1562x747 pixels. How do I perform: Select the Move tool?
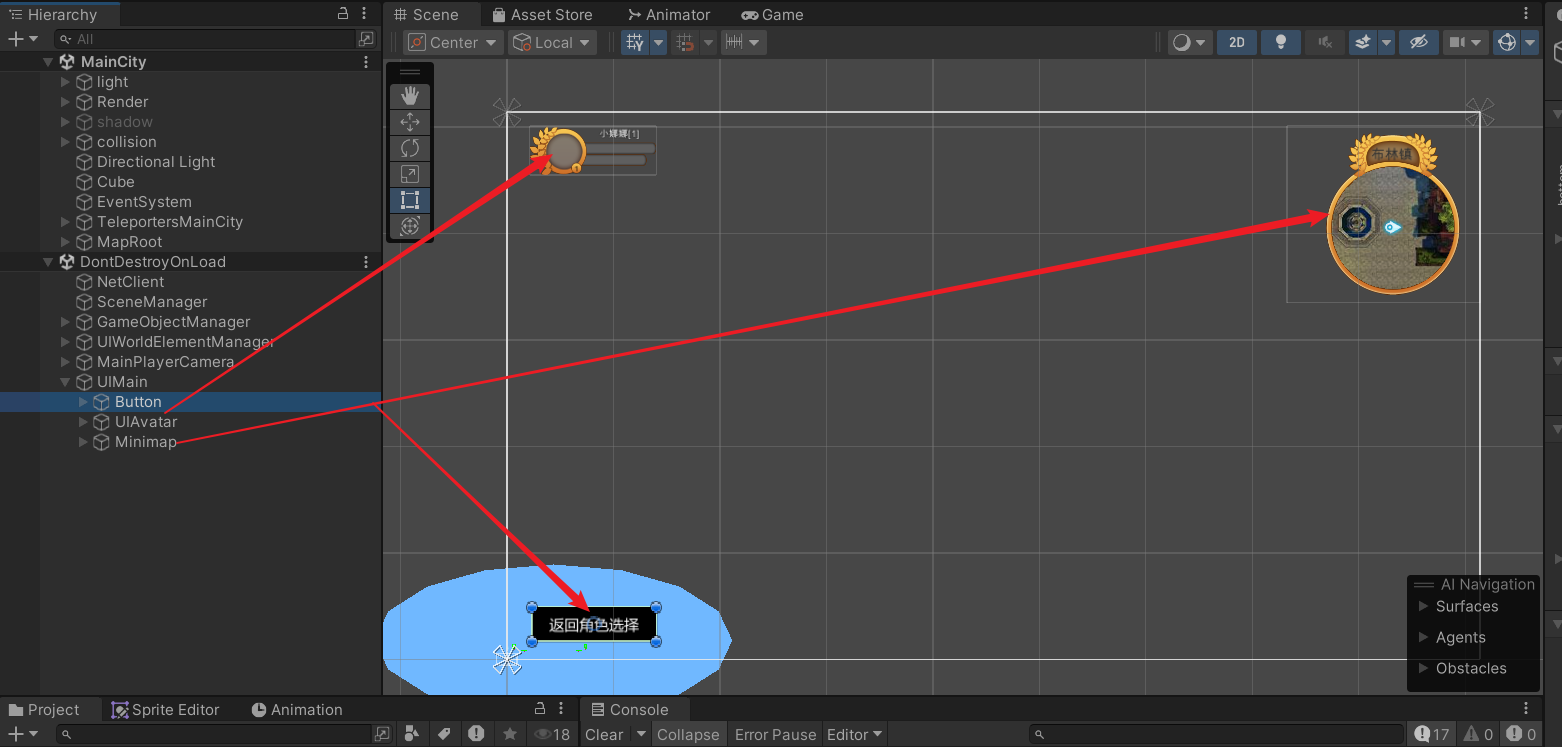409,122
